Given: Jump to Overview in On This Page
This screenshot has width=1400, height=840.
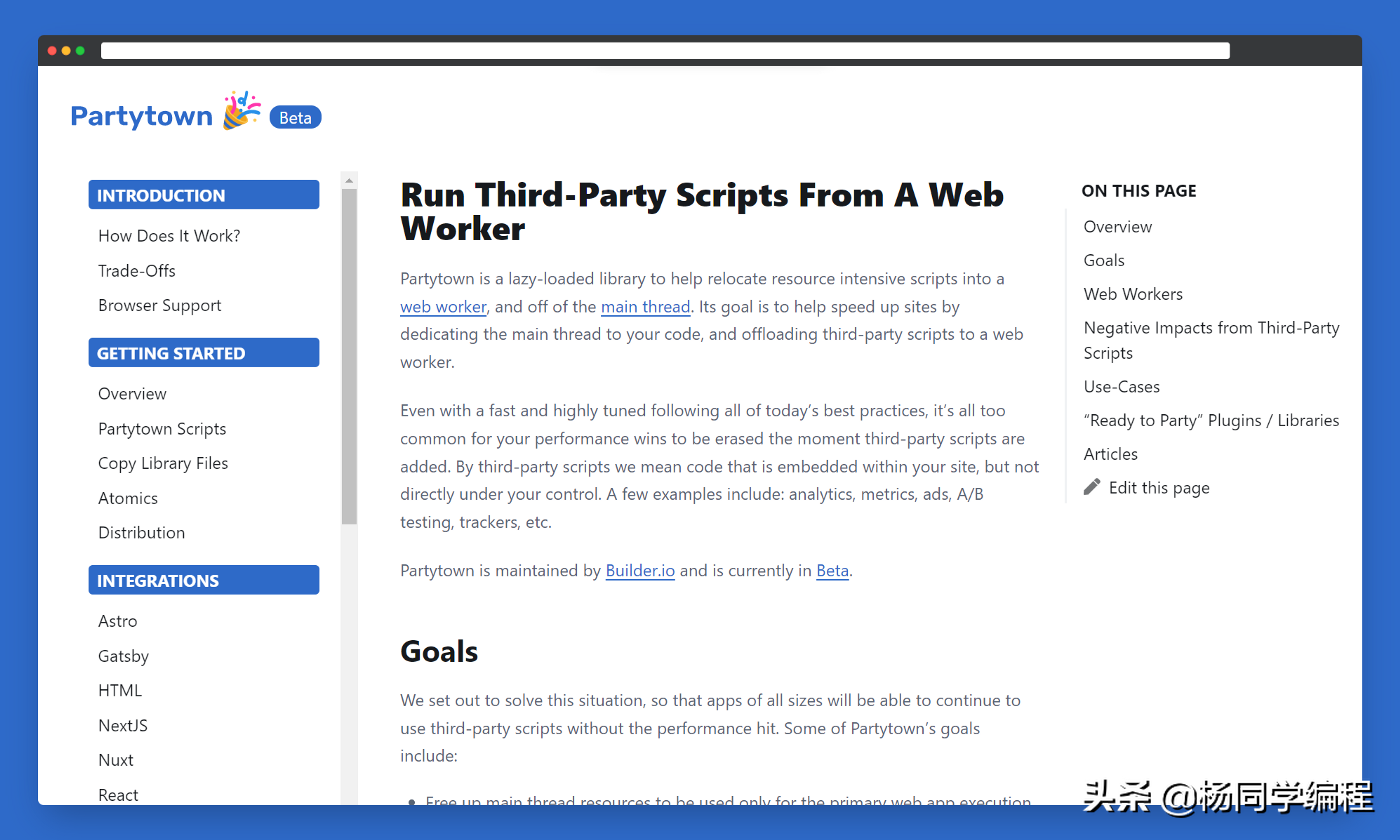Looking at the screenshot, I should pos(1118,227).
